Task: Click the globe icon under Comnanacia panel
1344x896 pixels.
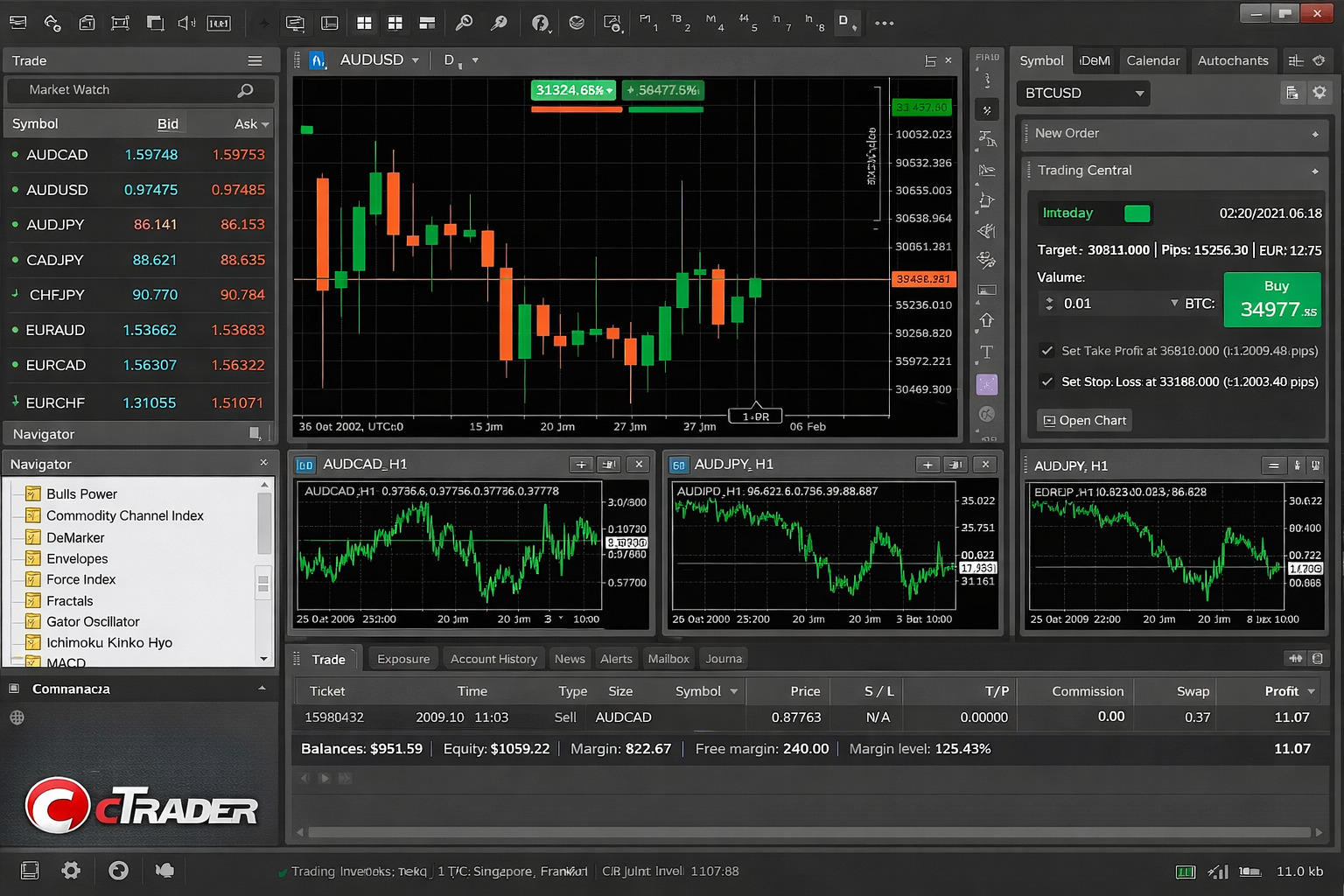Action: point(17,717)
